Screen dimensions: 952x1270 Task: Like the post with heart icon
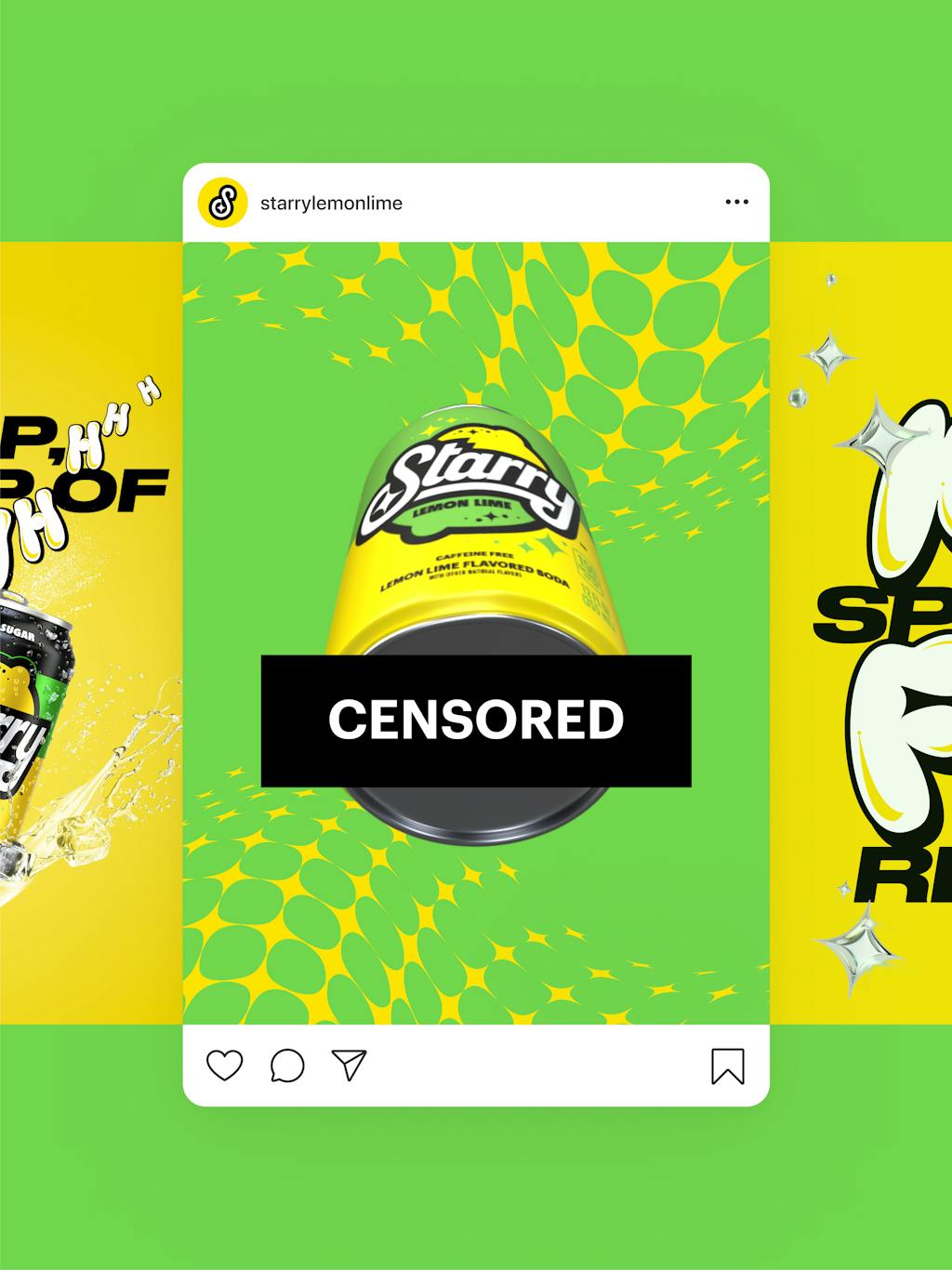[224, 1065]
